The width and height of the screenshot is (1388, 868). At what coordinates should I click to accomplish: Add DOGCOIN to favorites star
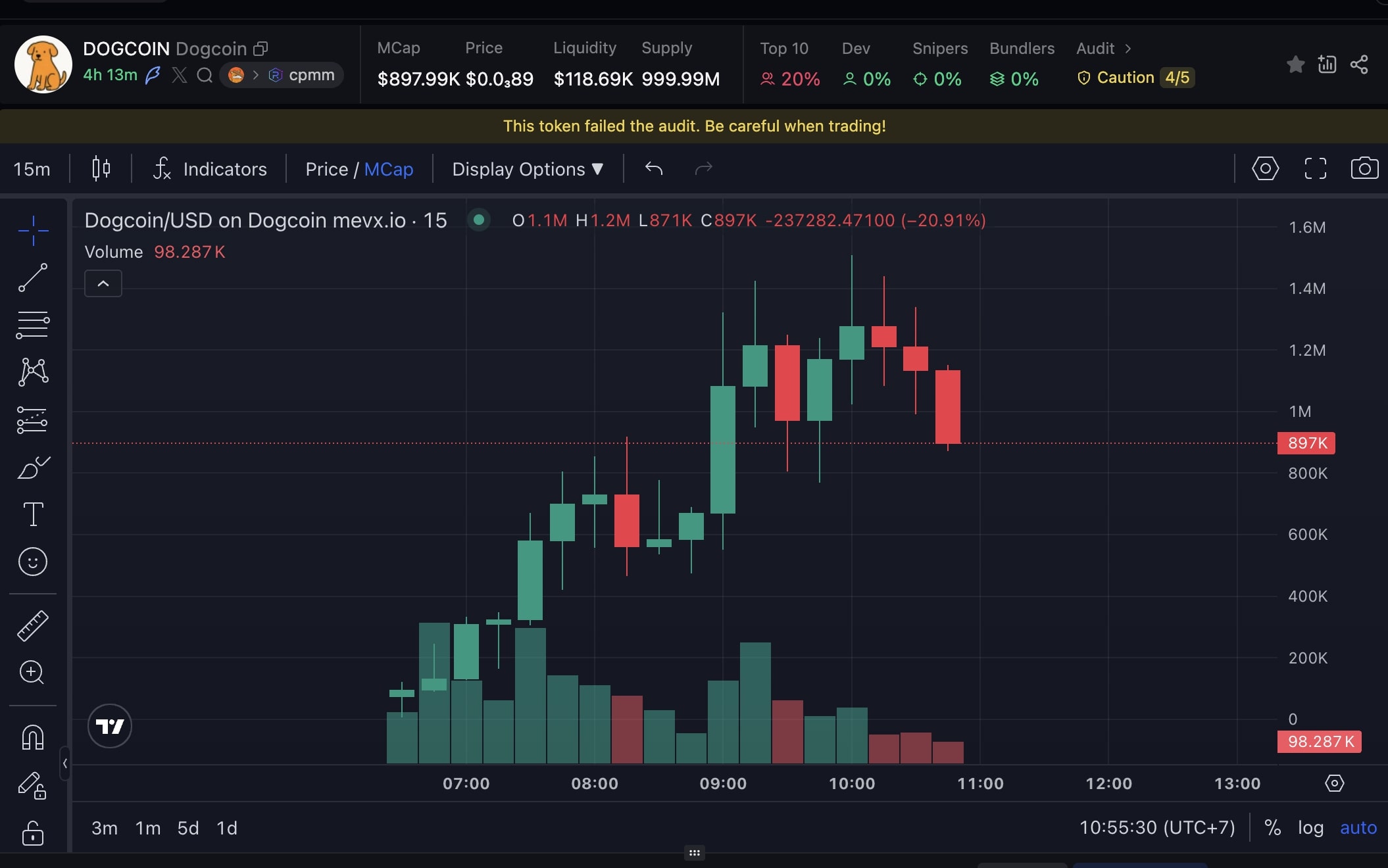(x=1295, y=64)
